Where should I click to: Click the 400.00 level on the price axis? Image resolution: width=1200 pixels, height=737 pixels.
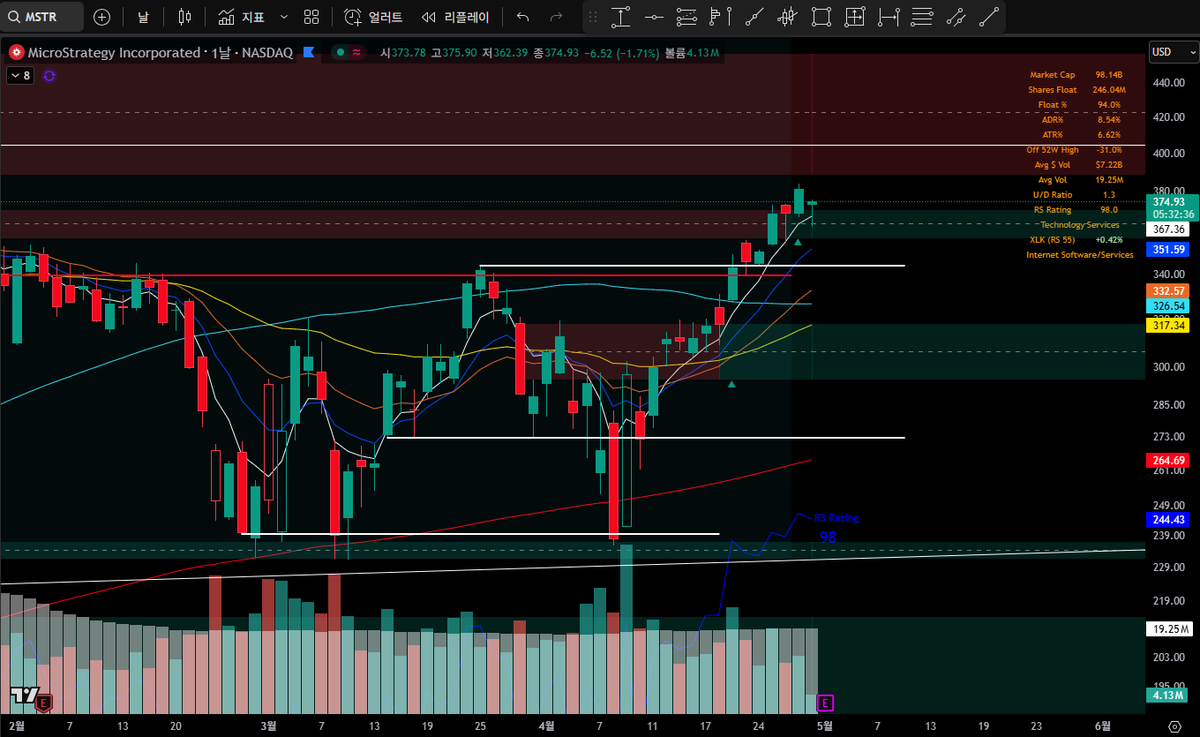pos(1168,153)
